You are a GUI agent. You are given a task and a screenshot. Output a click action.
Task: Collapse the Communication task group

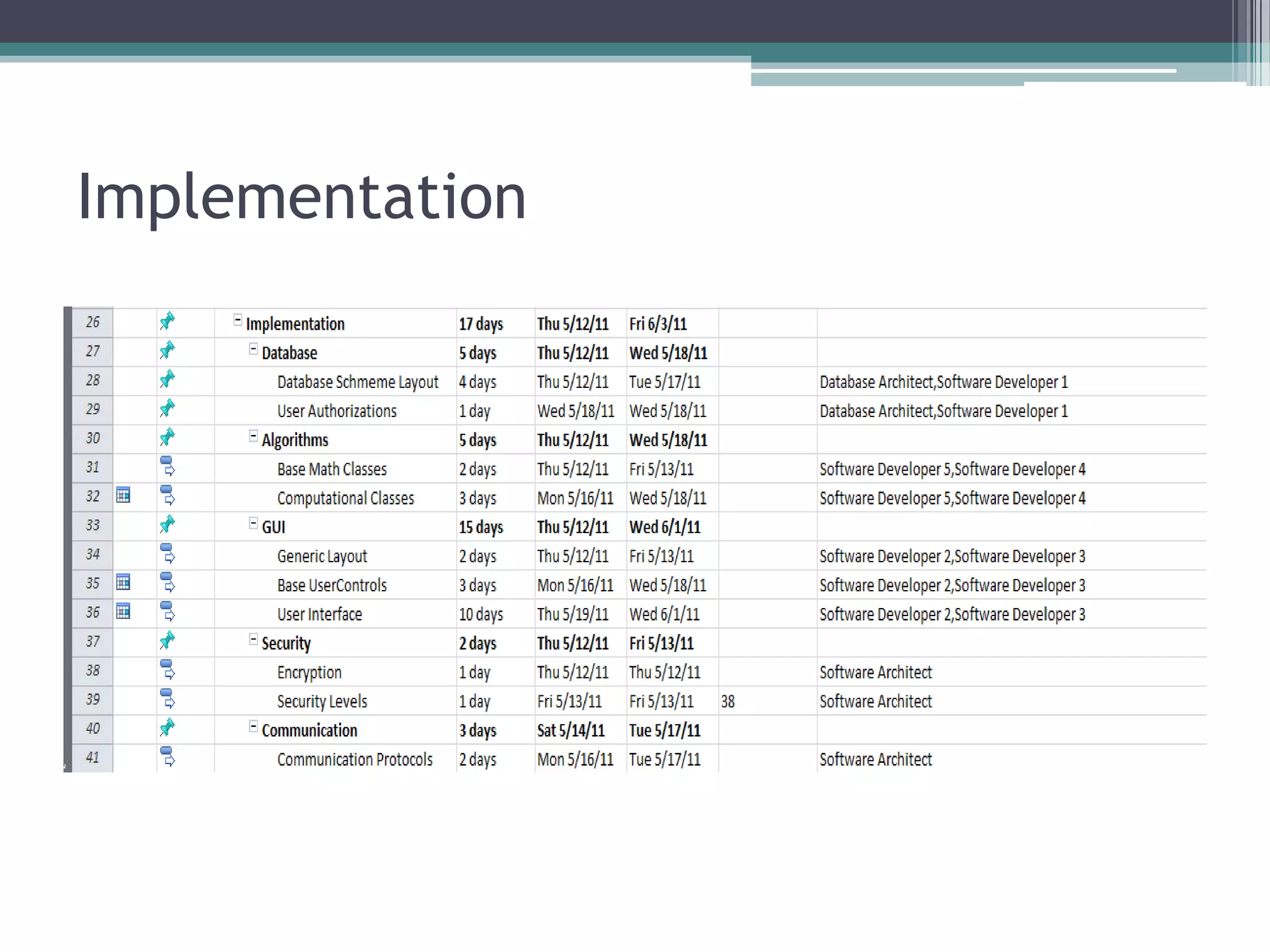coord(253,726)
